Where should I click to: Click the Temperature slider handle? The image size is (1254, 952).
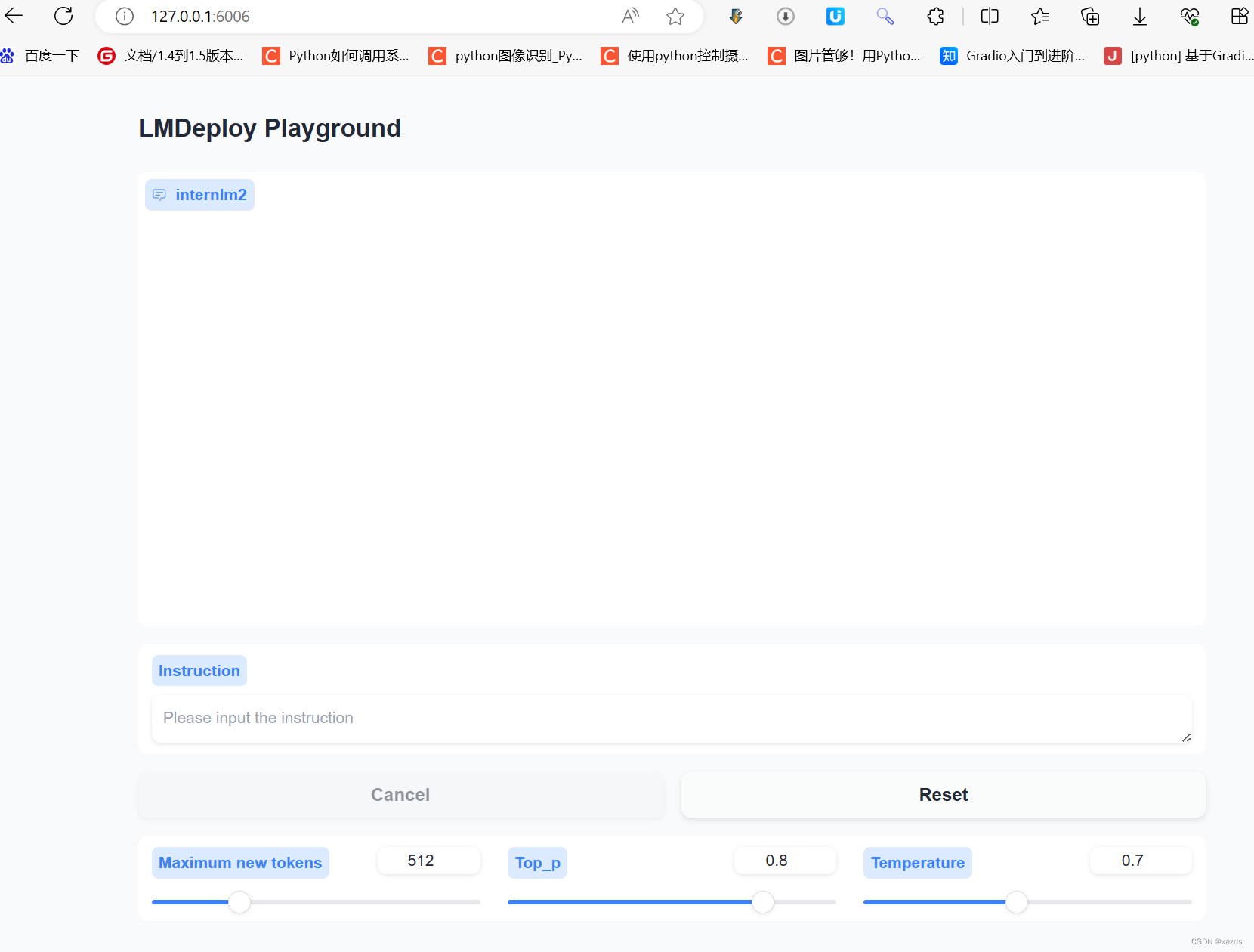point(1017,902)
